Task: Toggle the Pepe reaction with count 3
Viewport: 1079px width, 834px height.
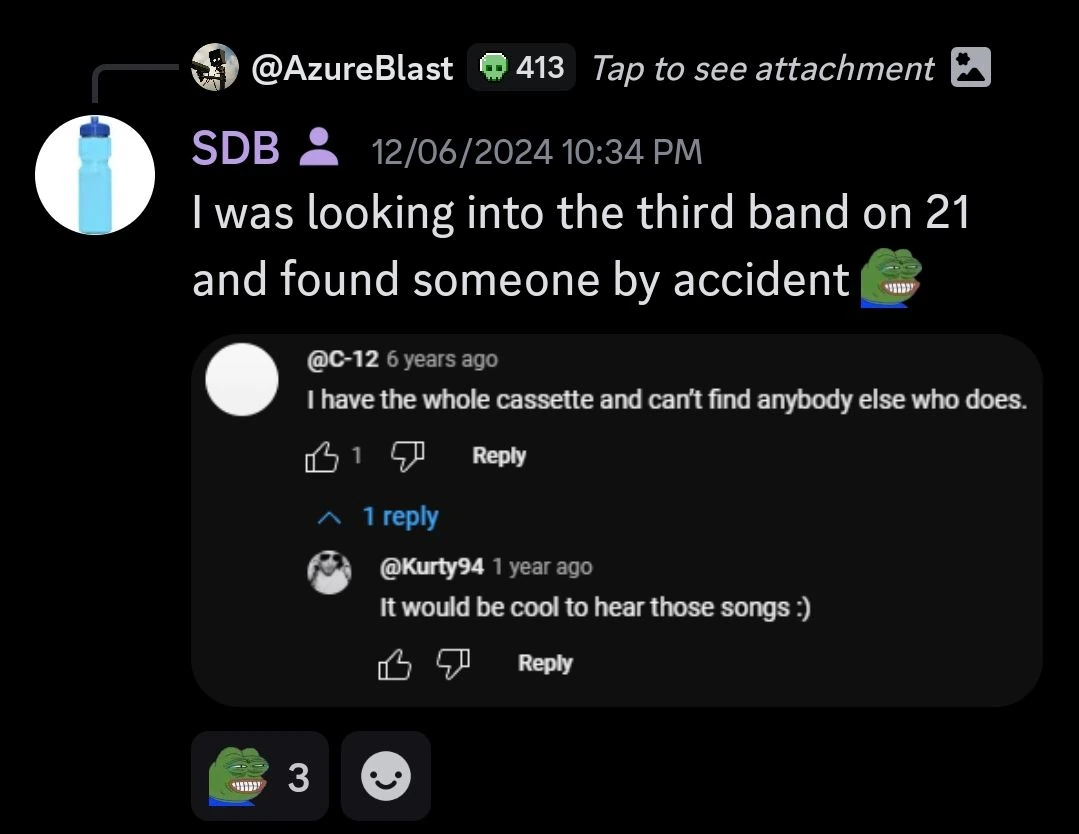Action: click(260, 777)
